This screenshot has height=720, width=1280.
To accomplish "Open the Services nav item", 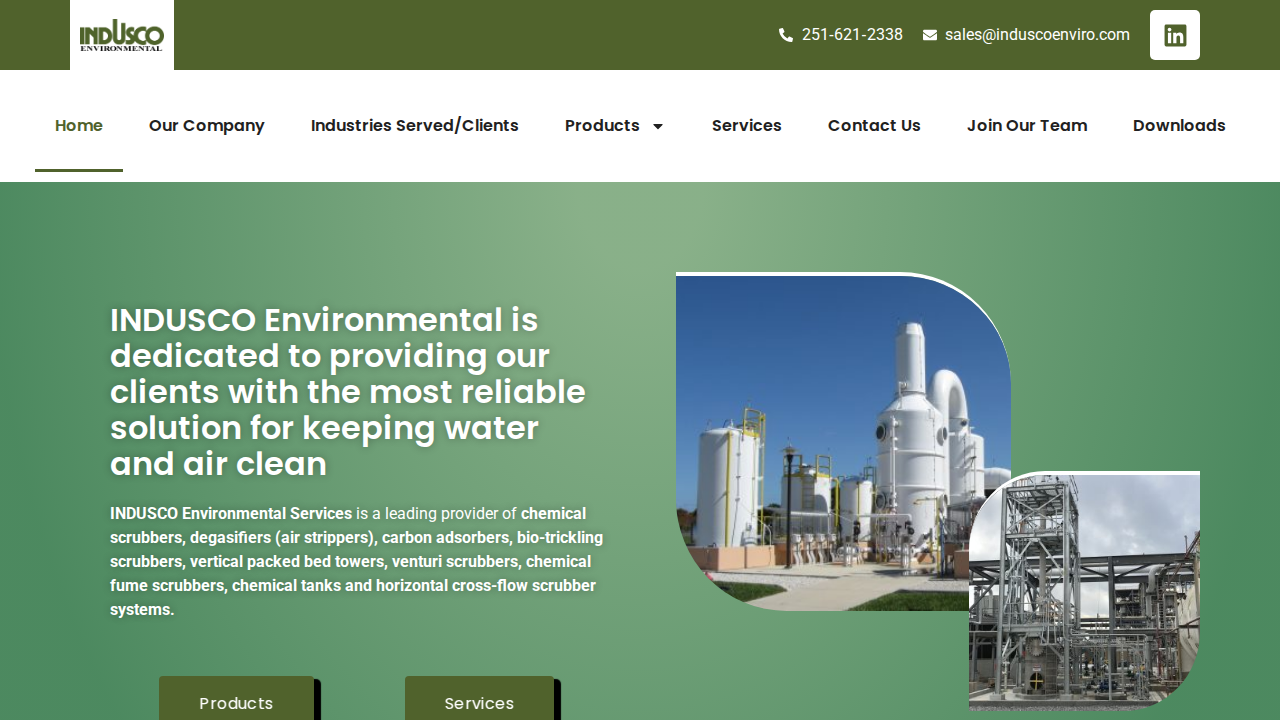I will pos(747,126).
